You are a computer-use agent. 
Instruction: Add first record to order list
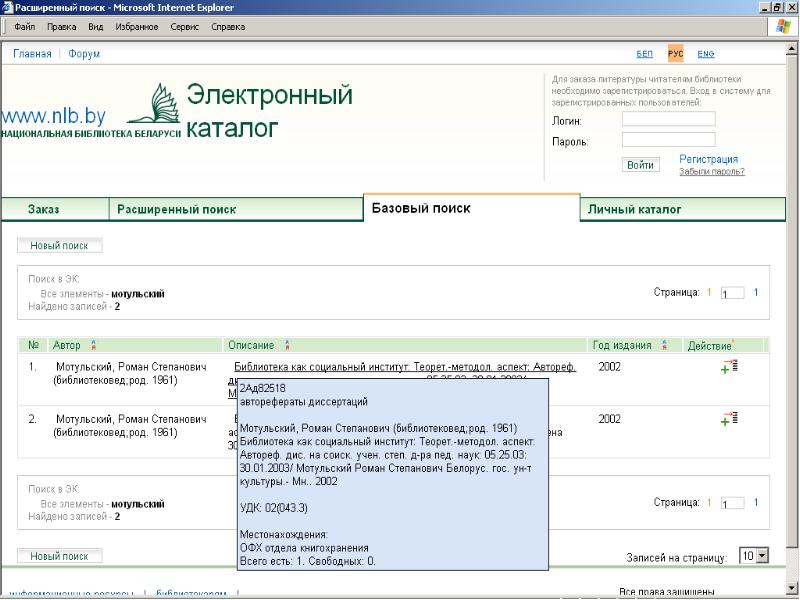[x=728, y=368]
